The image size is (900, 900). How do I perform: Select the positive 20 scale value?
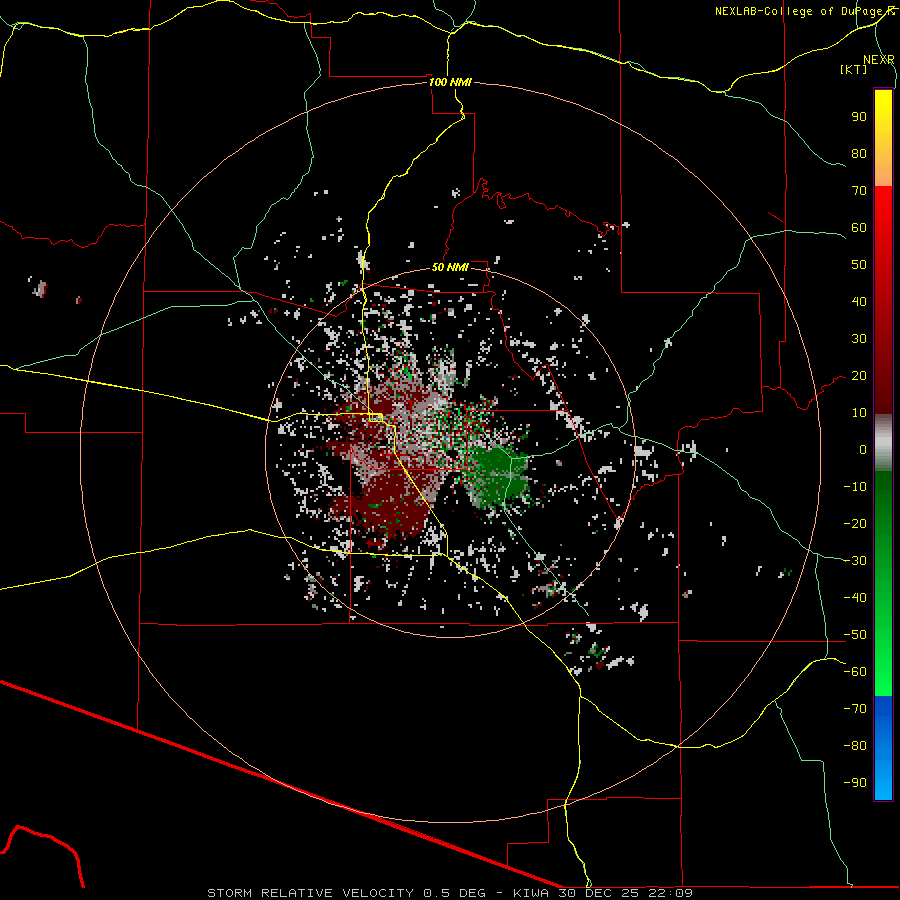point(859,375)
